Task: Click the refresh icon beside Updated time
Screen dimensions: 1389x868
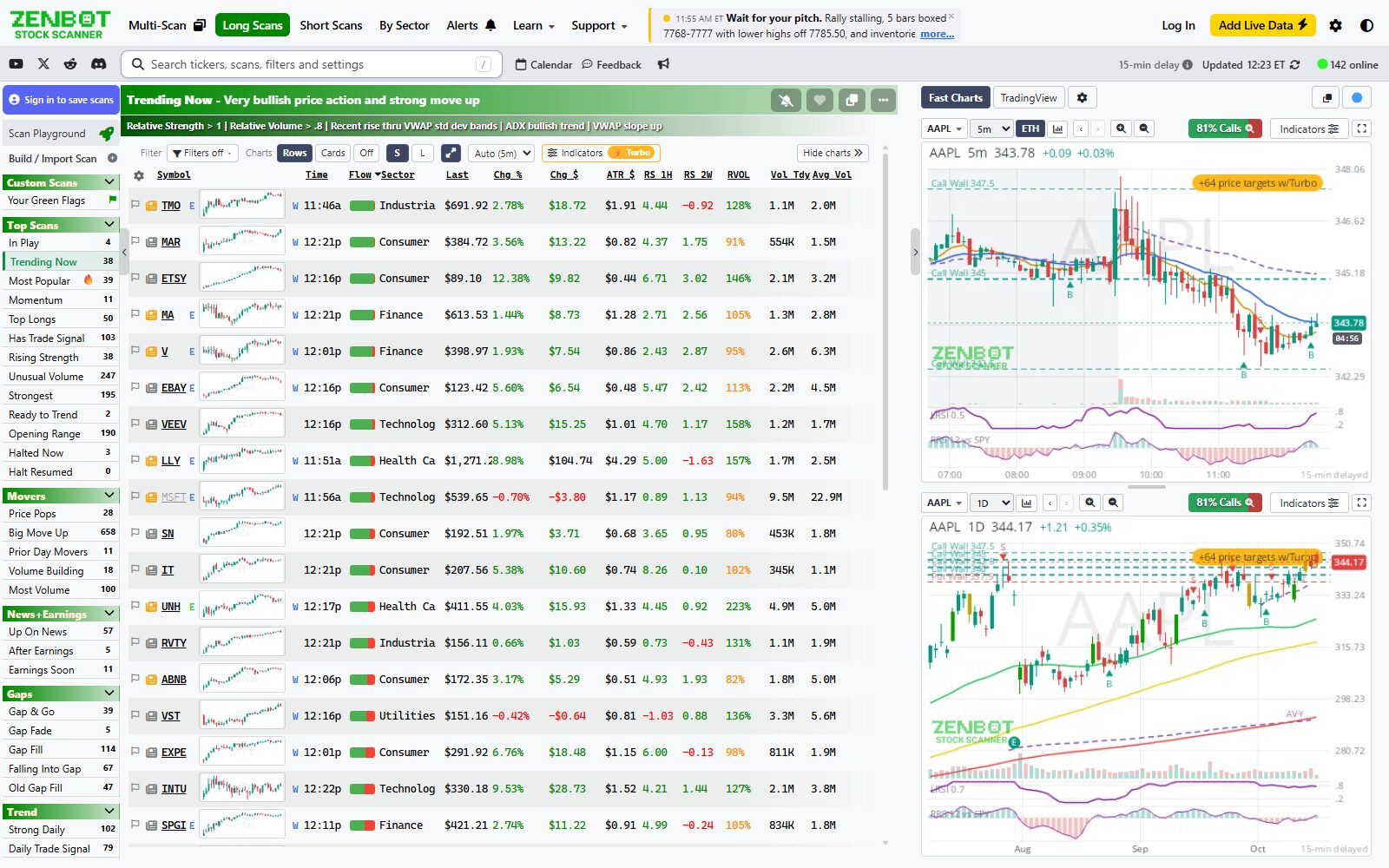Action: coord(1295,64)
